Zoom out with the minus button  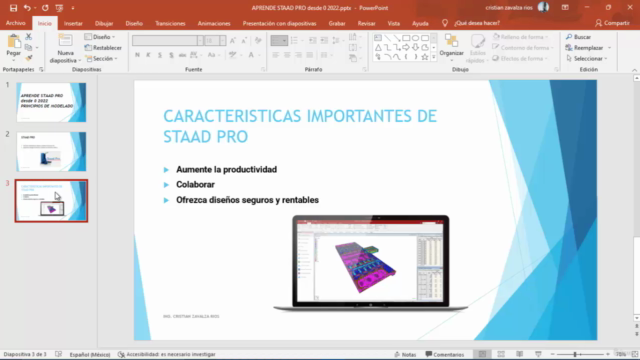[553, 354]
